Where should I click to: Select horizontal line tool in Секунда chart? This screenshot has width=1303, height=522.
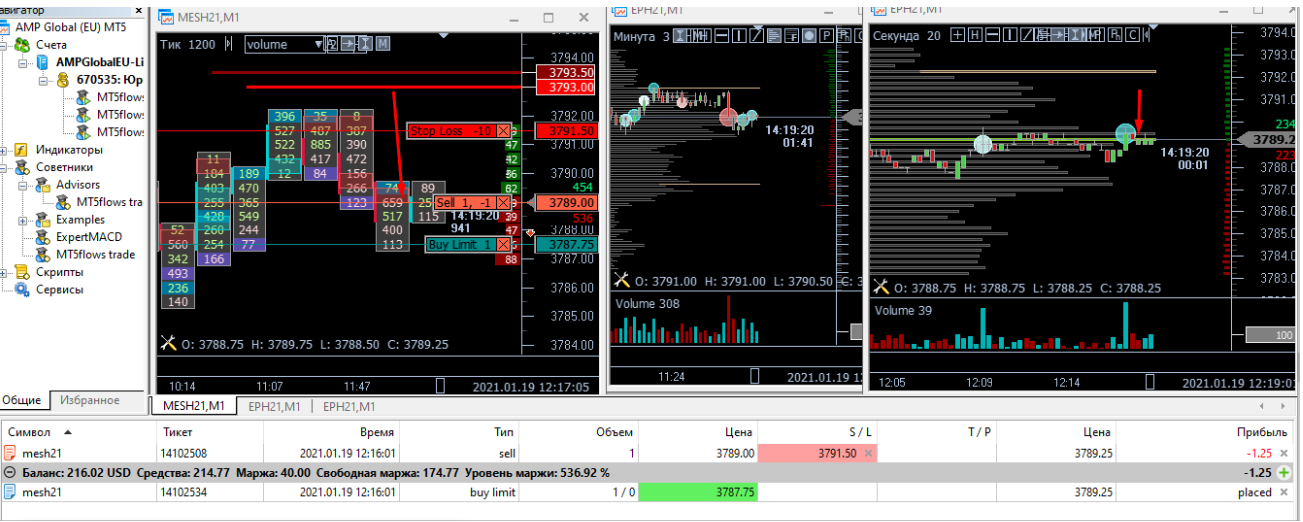pos(991,35)
